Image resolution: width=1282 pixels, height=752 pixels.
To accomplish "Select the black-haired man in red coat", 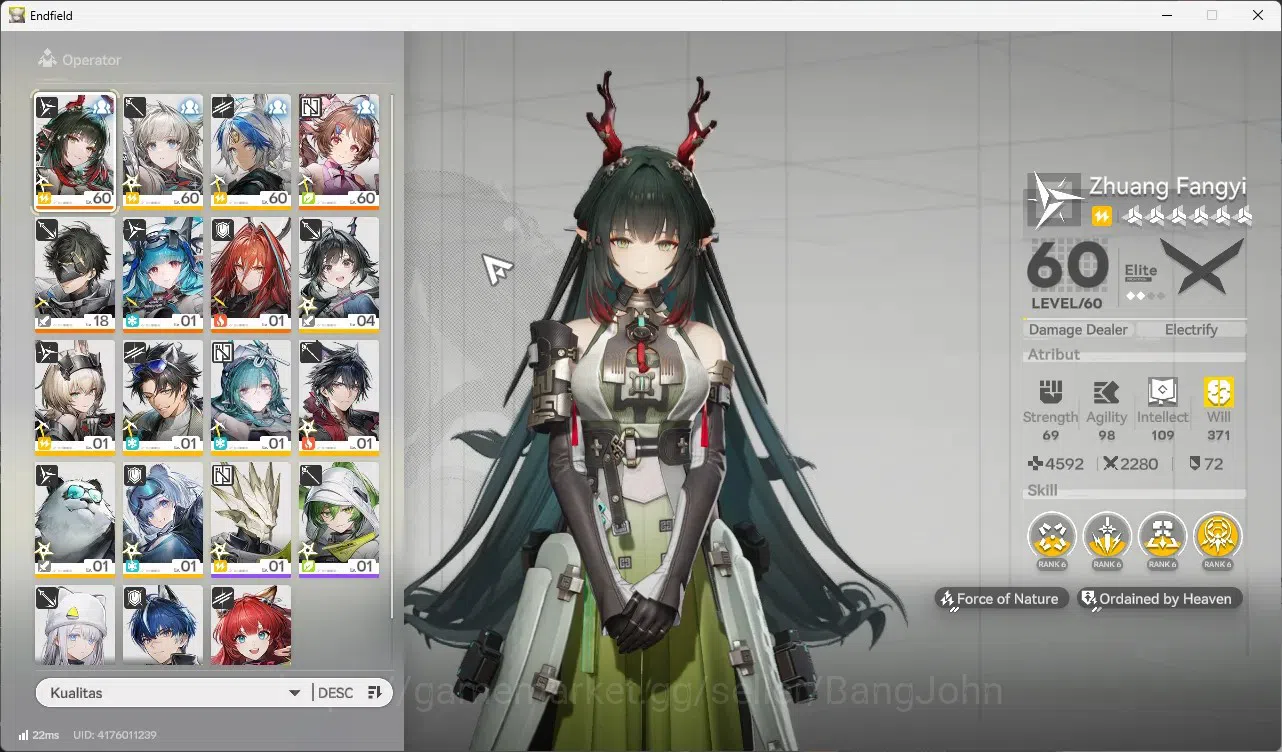I will point(339,397).
